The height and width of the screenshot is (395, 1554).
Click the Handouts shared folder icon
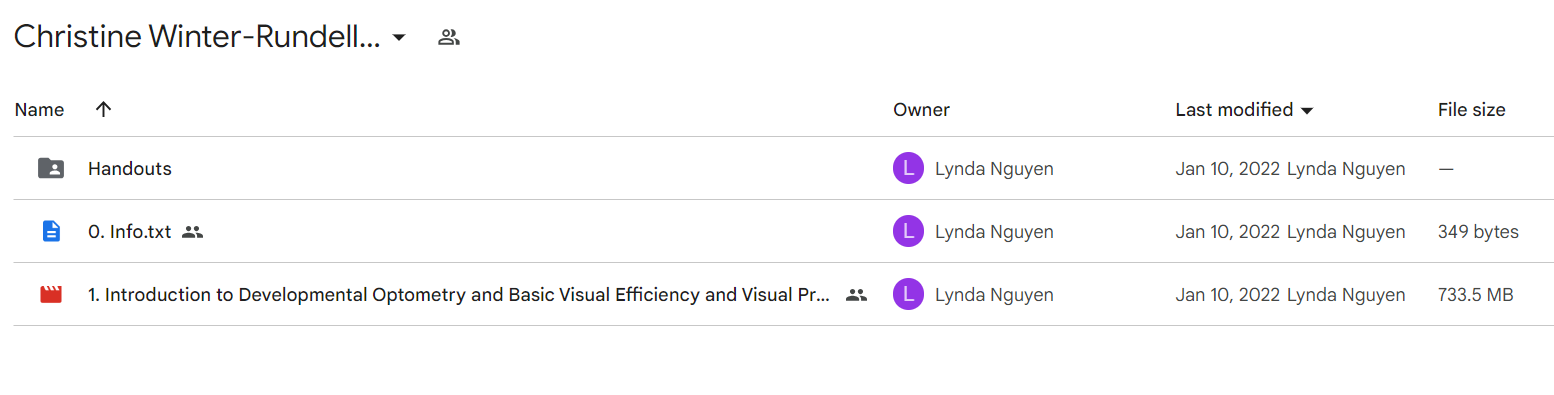pos(51,168)
